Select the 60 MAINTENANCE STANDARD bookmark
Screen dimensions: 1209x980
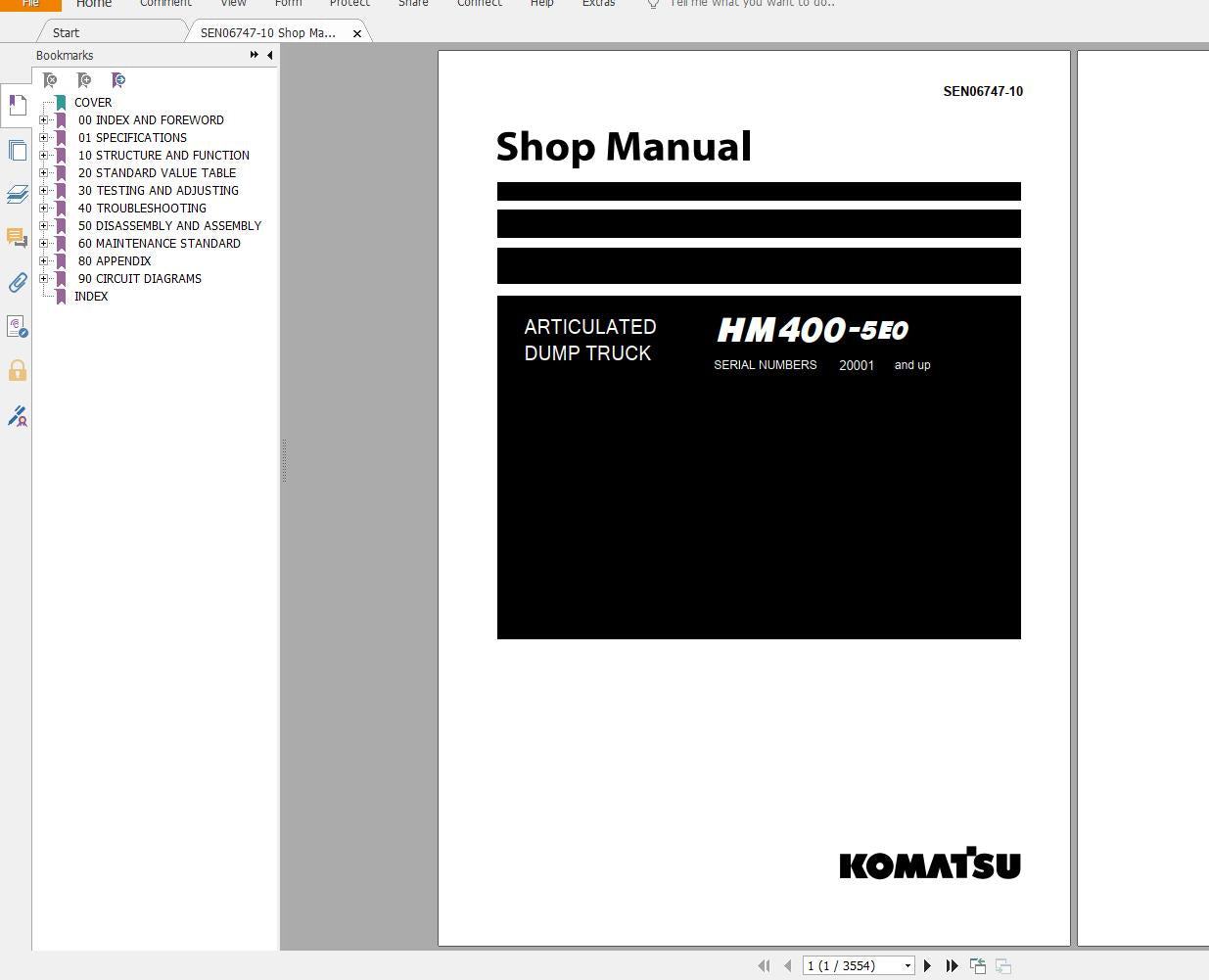tap(159, 243)
